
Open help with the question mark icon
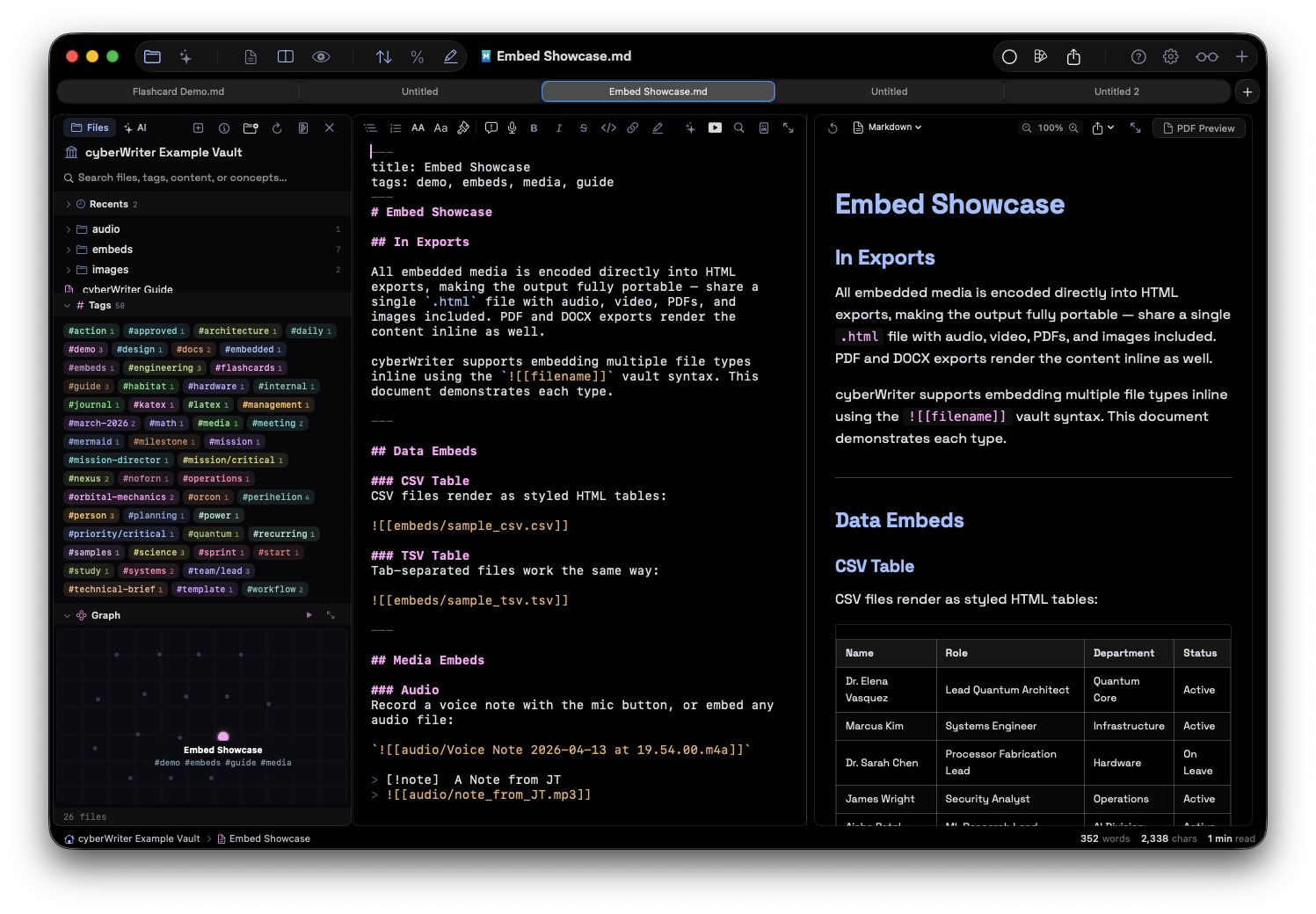click(x=1138, y=56)
